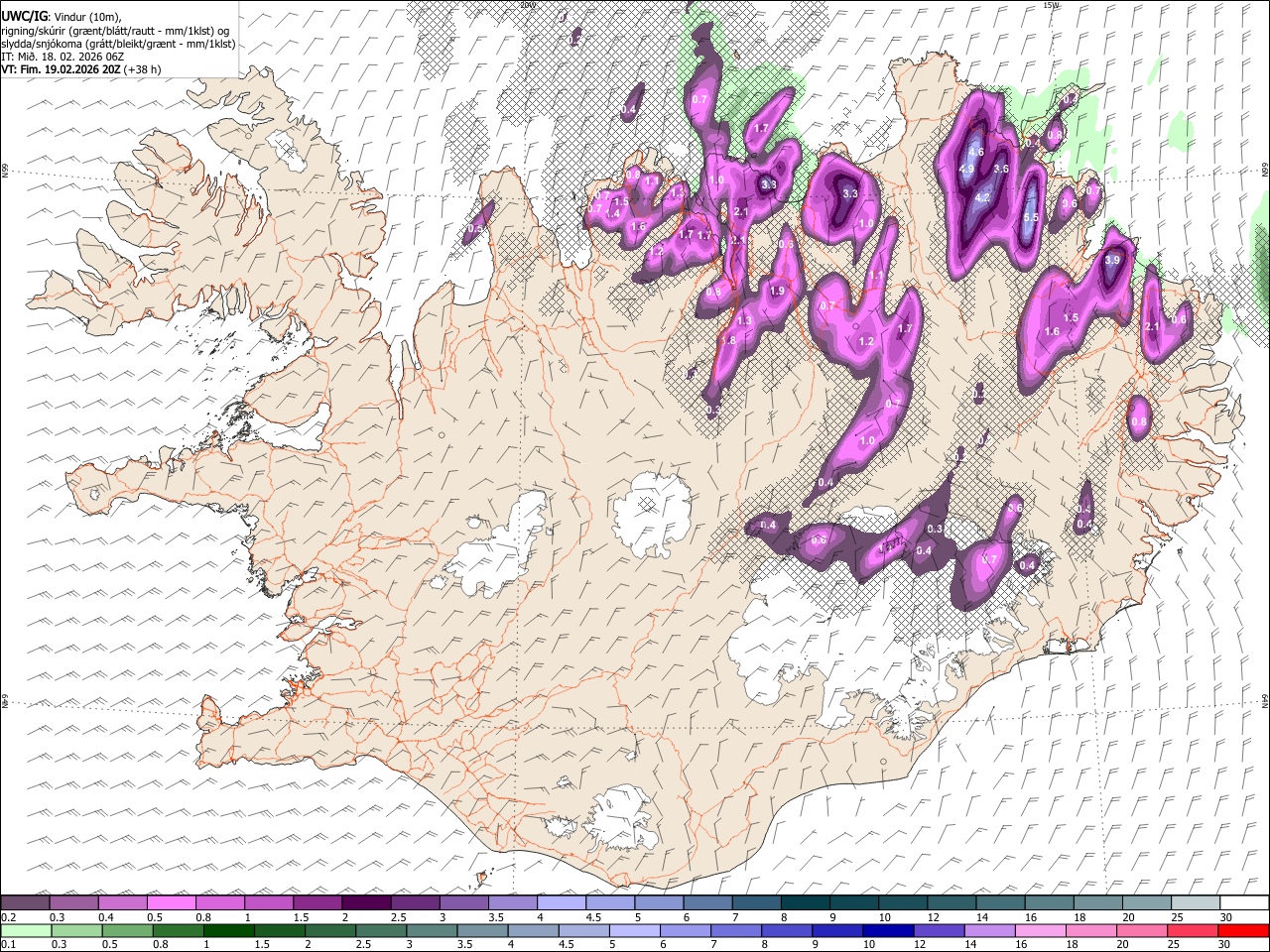1270x952 pixels.
Task: Select the bright pink 0.5–0.8 snow legend swatch
Action: click(x=171, y=902)
